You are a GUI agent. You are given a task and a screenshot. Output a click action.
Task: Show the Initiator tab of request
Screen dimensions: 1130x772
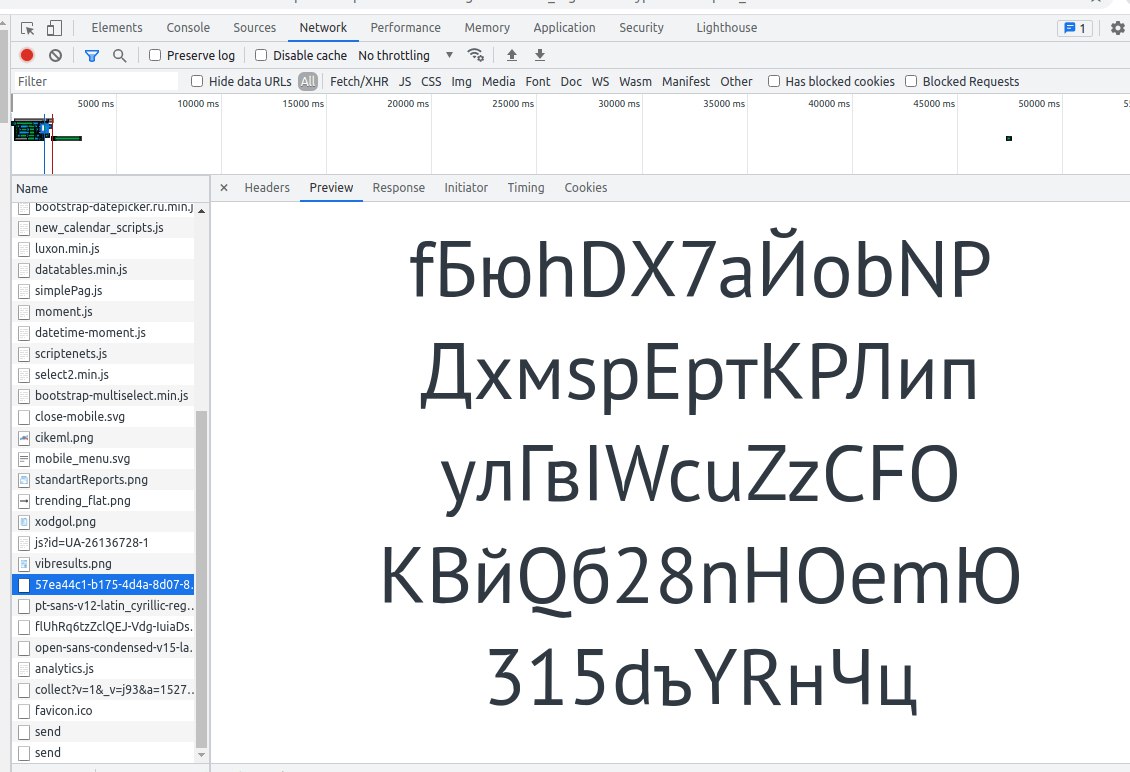click(x=466, y=187)
